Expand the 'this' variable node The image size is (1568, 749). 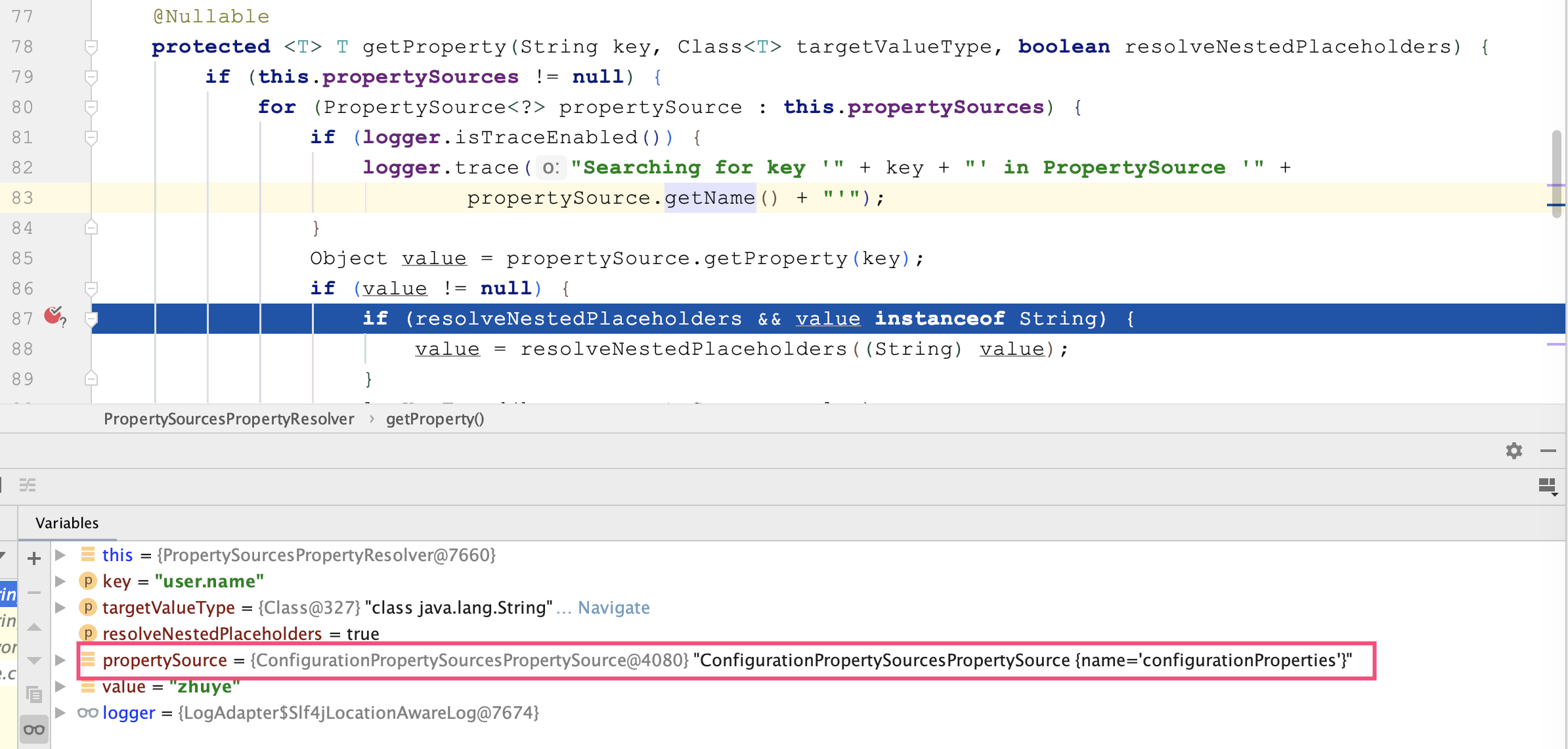[x=60, y=555]
